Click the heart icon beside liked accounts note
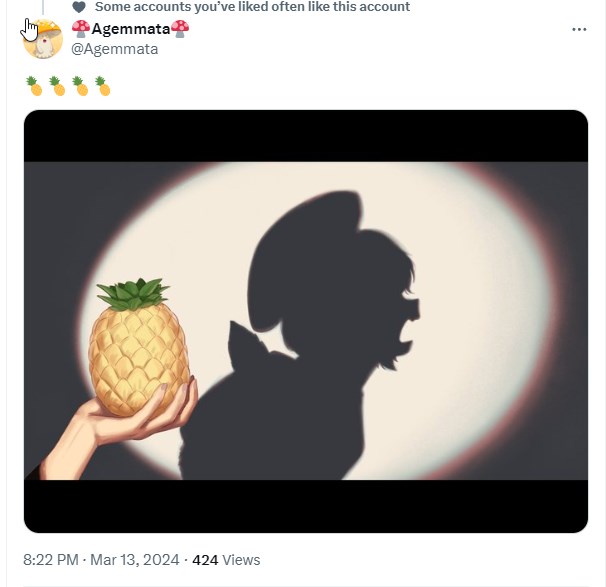The height and width of the screenshot is (587, 606). pos(79,7)
